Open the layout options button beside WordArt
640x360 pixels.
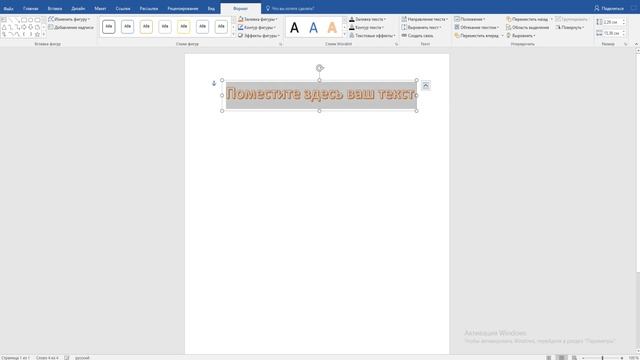pos(426,85)
